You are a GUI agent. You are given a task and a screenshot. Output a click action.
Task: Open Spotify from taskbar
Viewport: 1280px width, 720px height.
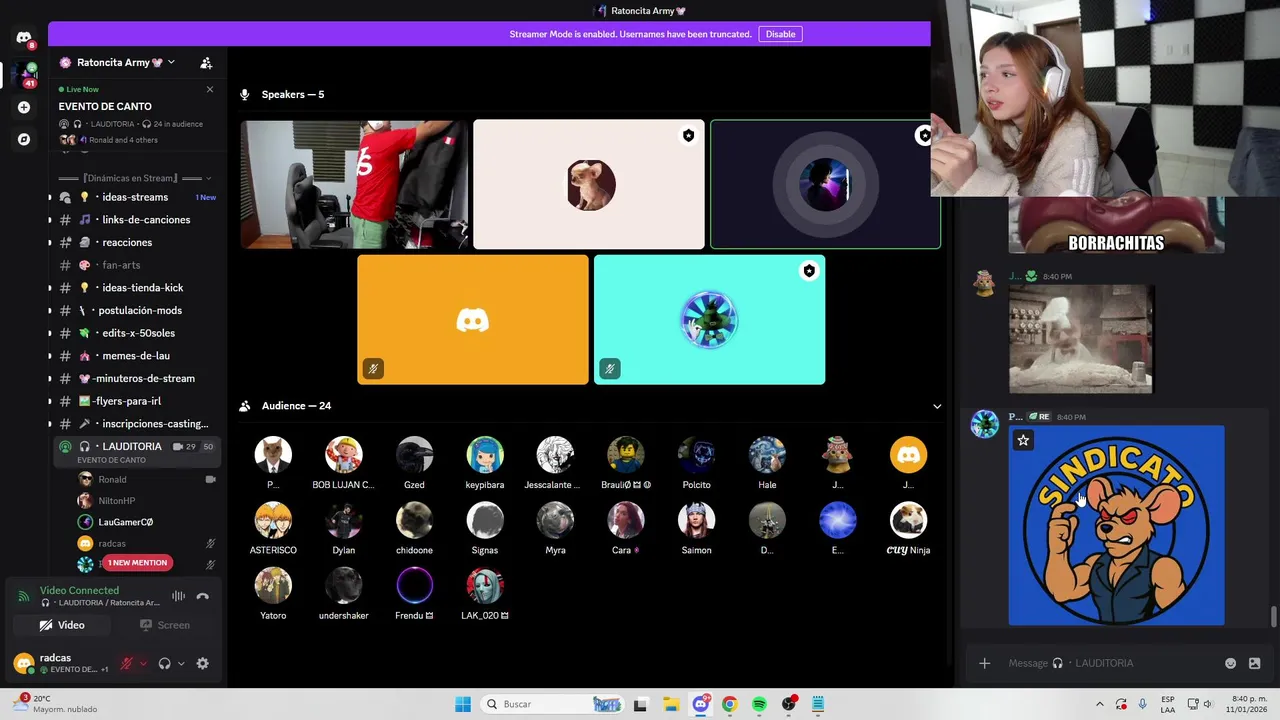(759, 704)
